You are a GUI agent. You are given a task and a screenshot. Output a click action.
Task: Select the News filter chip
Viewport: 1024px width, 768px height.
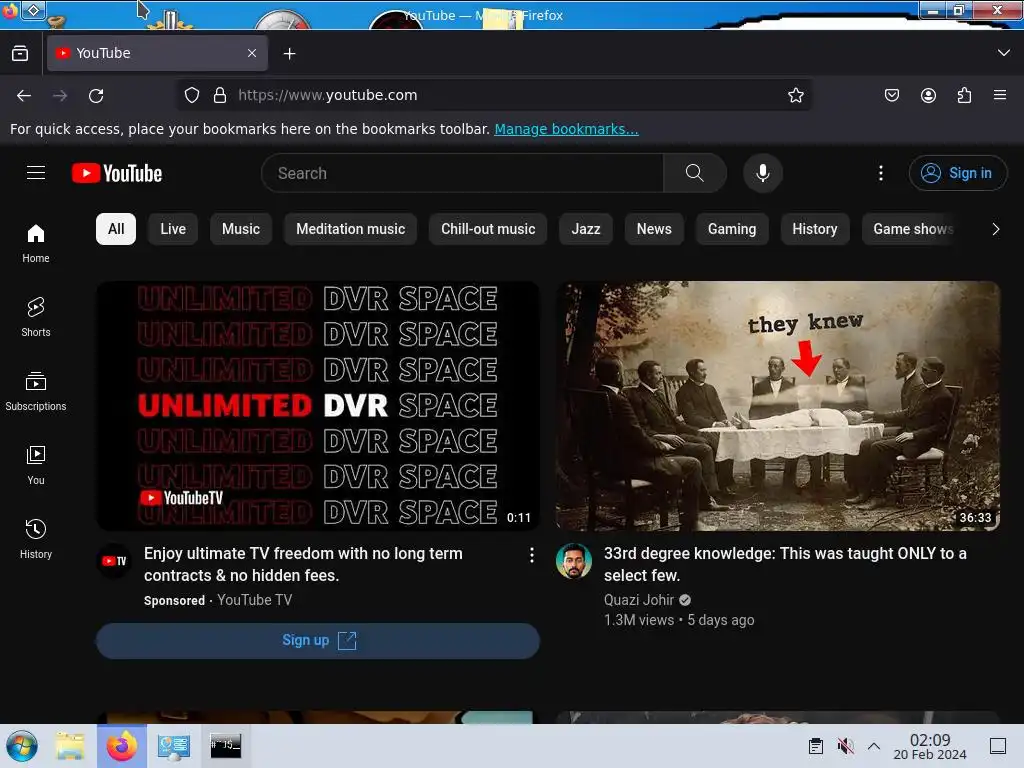pos(654,229)
